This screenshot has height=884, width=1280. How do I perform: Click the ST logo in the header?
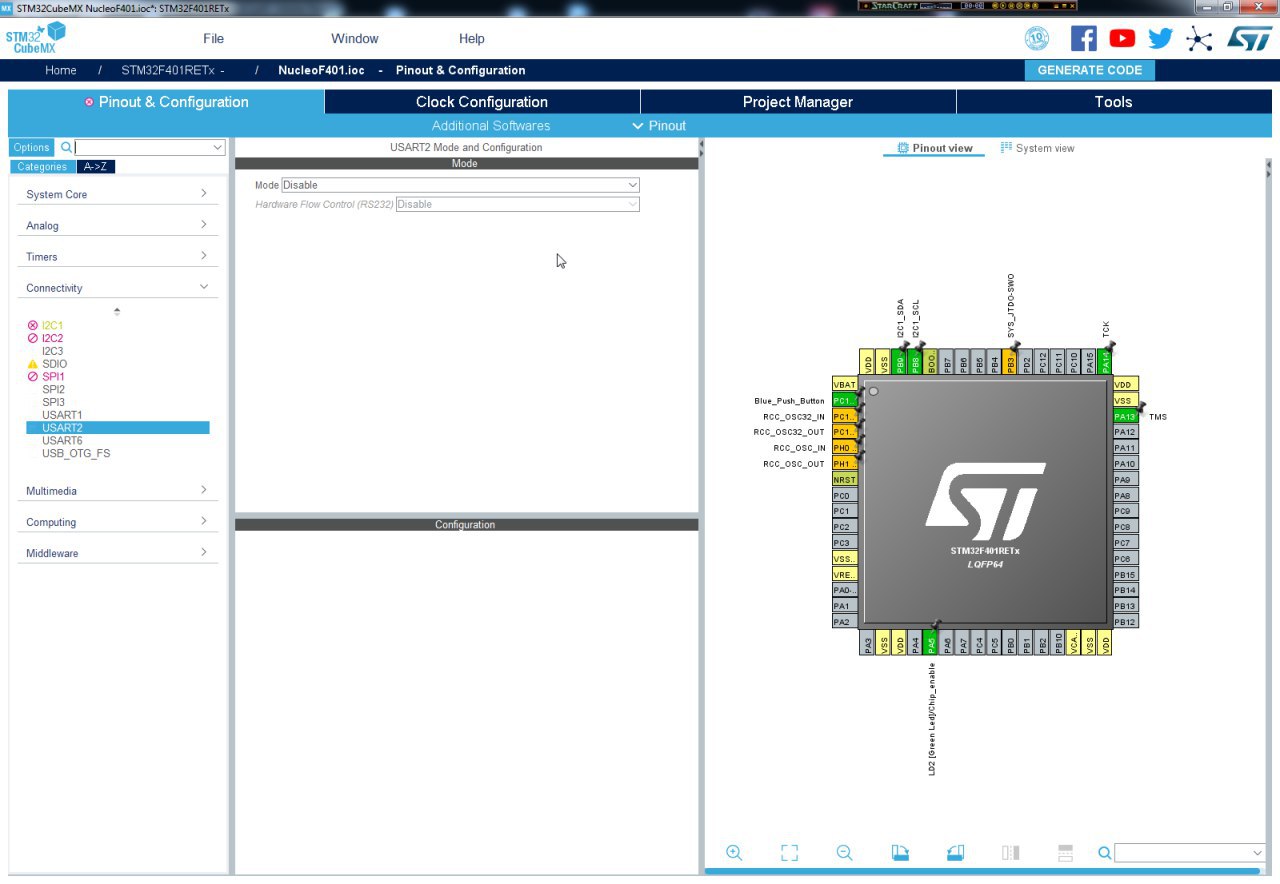tap(1249, 38)
